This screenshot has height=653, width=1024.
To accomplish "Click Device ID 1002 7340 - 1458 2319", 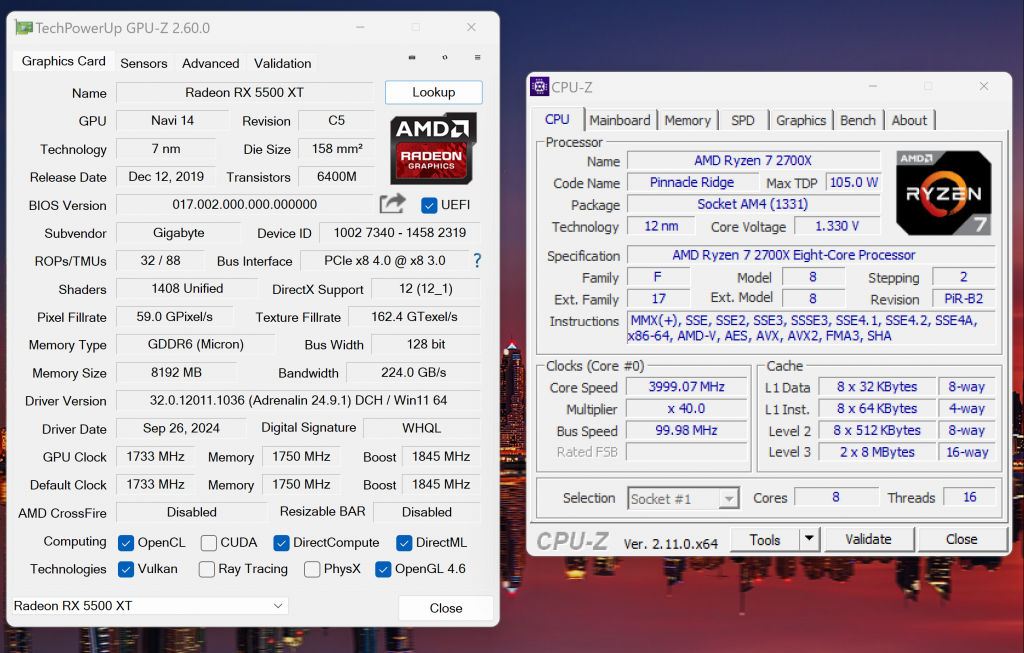I will (400, 233).
